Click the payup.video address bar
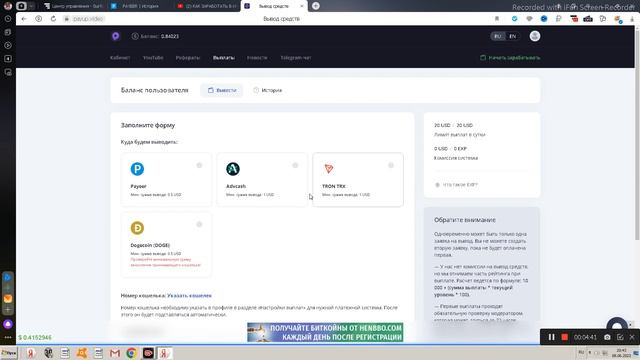640x360 pixels. click(88, 19)
